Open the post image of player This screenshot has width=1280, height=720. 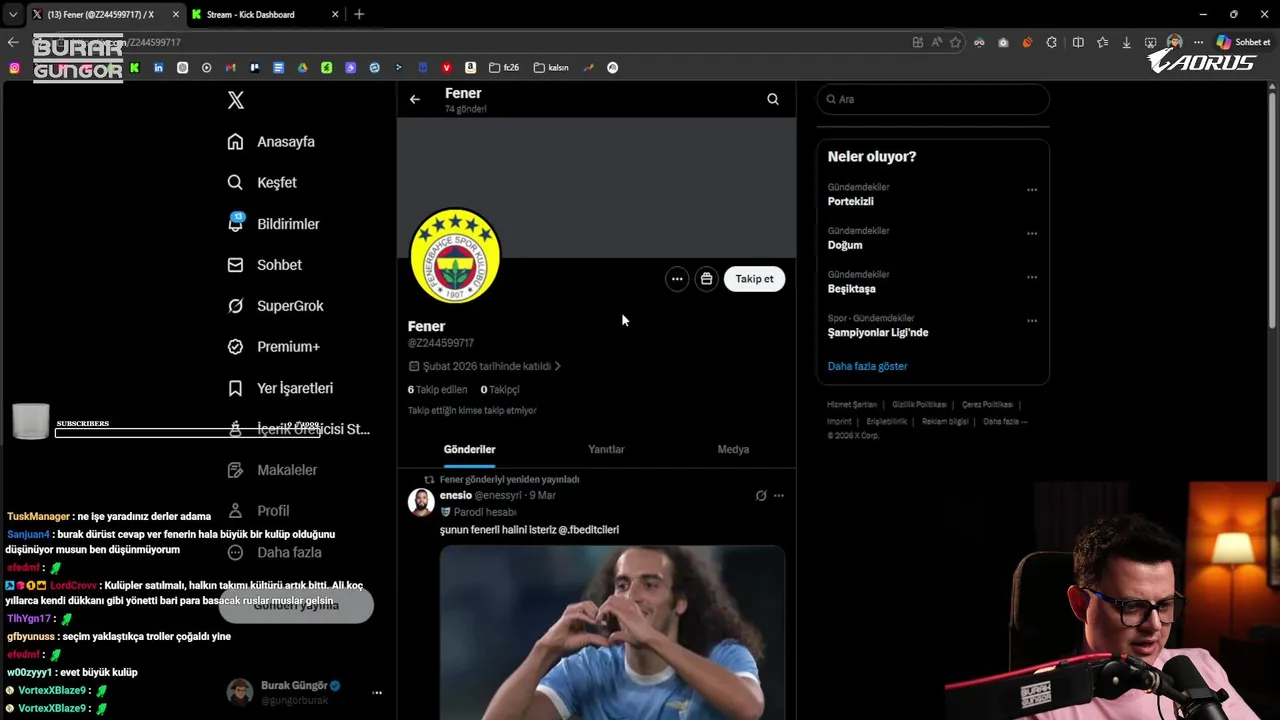coord(612,632)
